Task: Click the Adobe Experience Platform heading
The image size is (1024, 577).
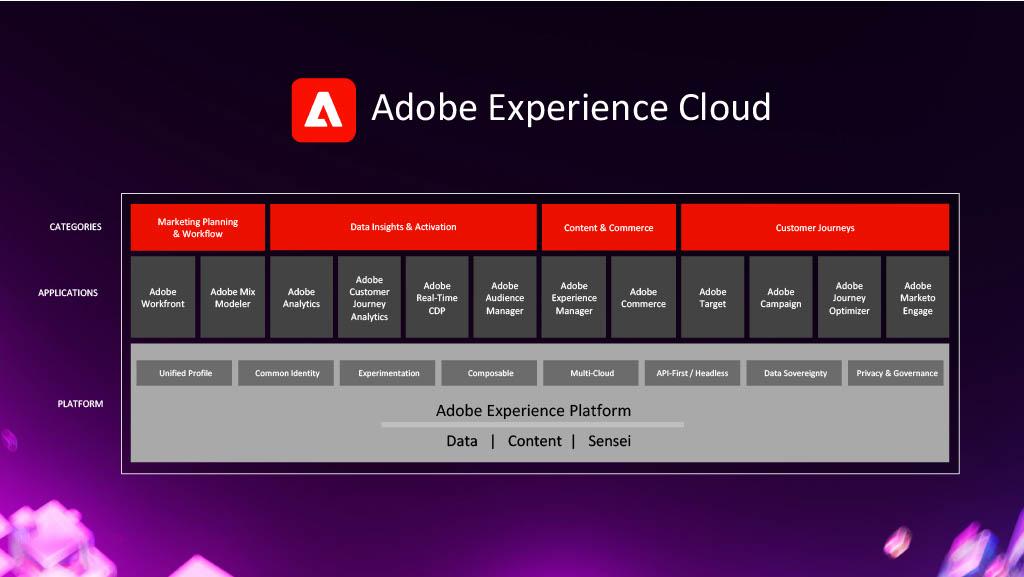Action: 533,411
